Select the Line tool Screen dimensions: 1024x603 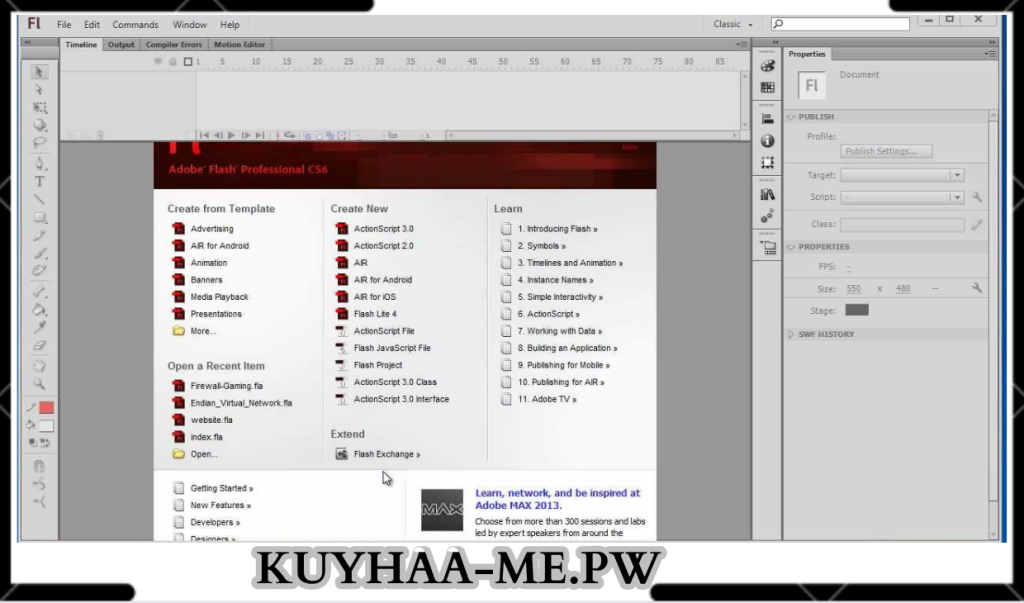tap(39, 199)
